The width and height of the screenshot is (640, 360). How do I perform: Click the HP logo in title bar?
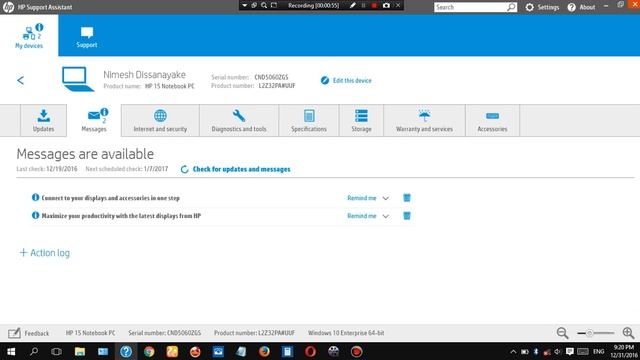tap(8, 7)
